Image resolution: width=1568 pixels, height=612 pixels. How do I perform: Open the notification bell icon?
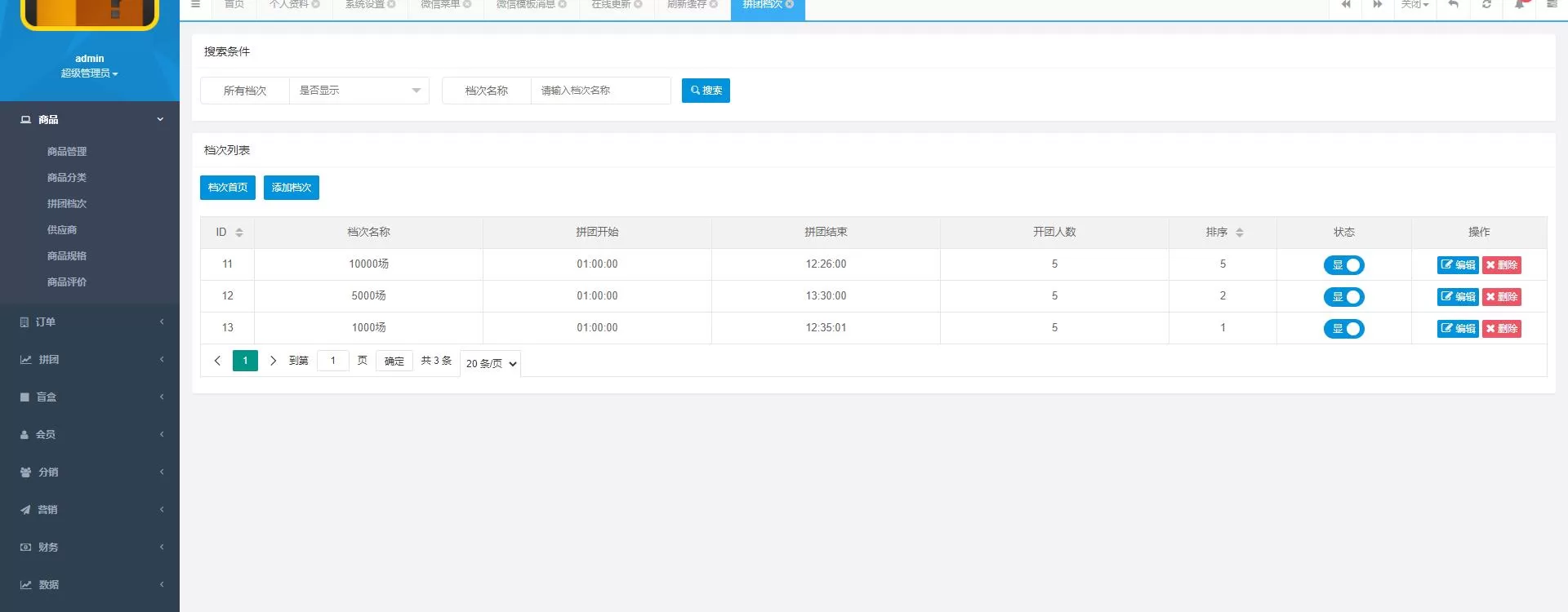(1520, 5)
